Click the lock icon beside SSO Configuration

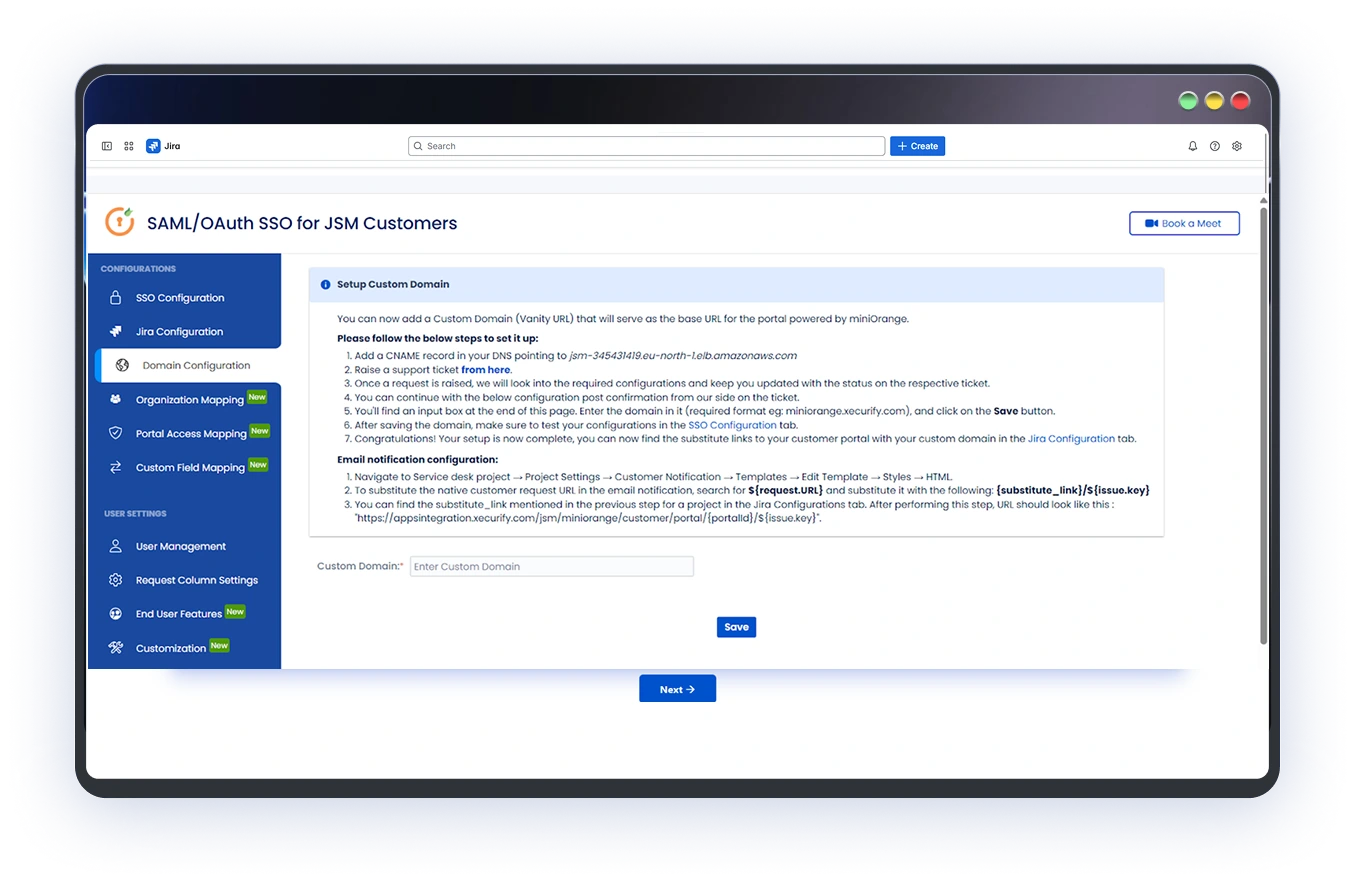pyautogui.click(x=115, y=298)
